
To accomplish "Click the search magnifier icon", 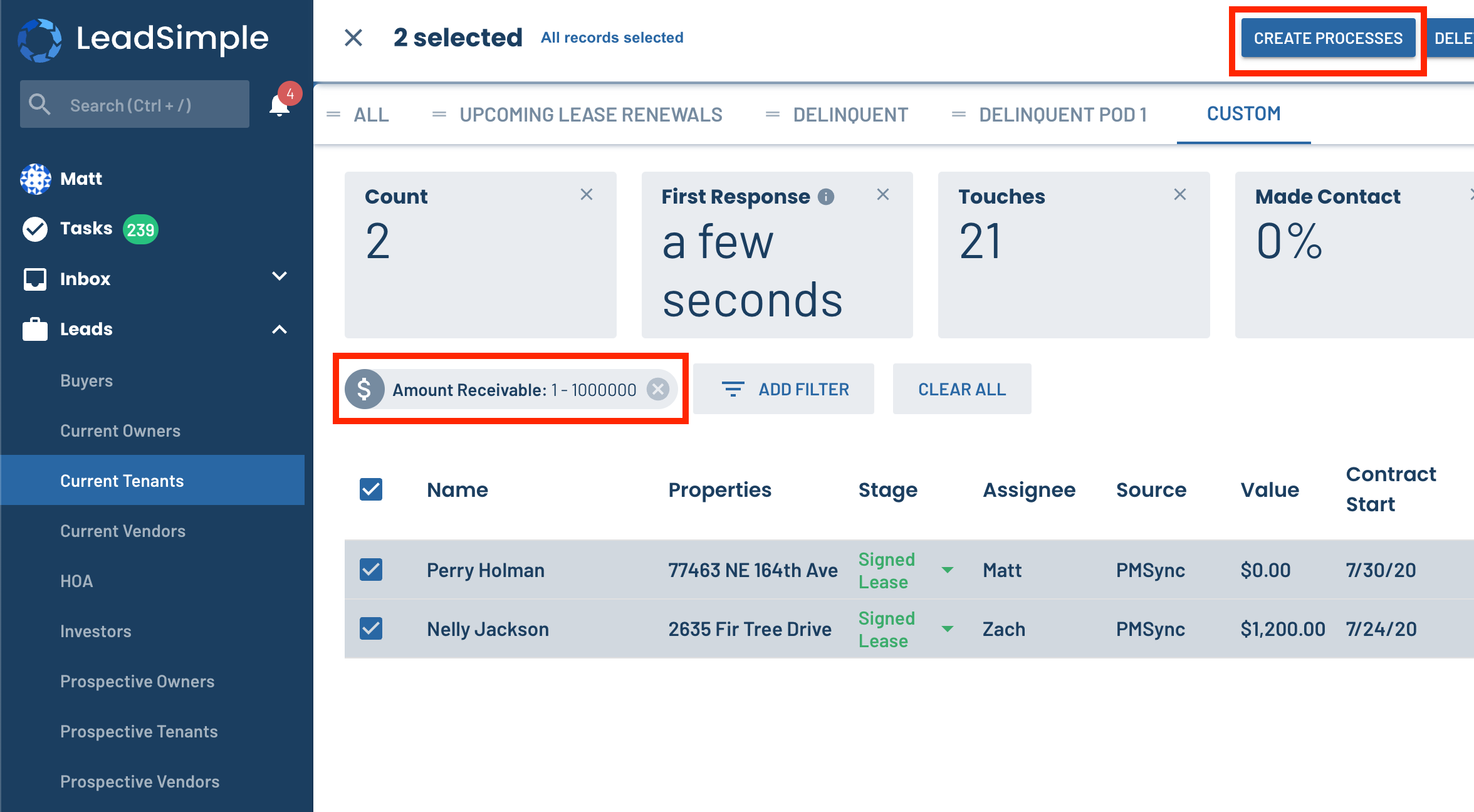I will pyautogui.click(x=39, y=105).
